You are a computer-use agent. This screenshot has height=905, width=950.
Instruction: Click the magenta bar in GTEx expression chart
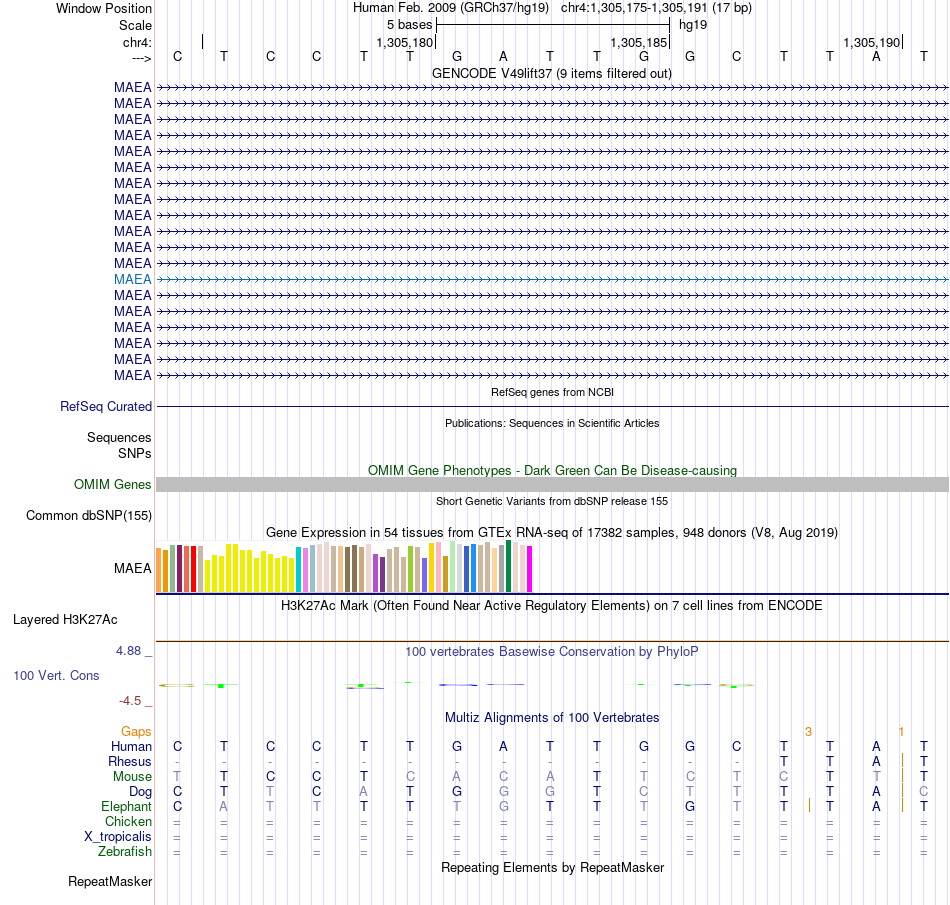(x=529, y=569)
